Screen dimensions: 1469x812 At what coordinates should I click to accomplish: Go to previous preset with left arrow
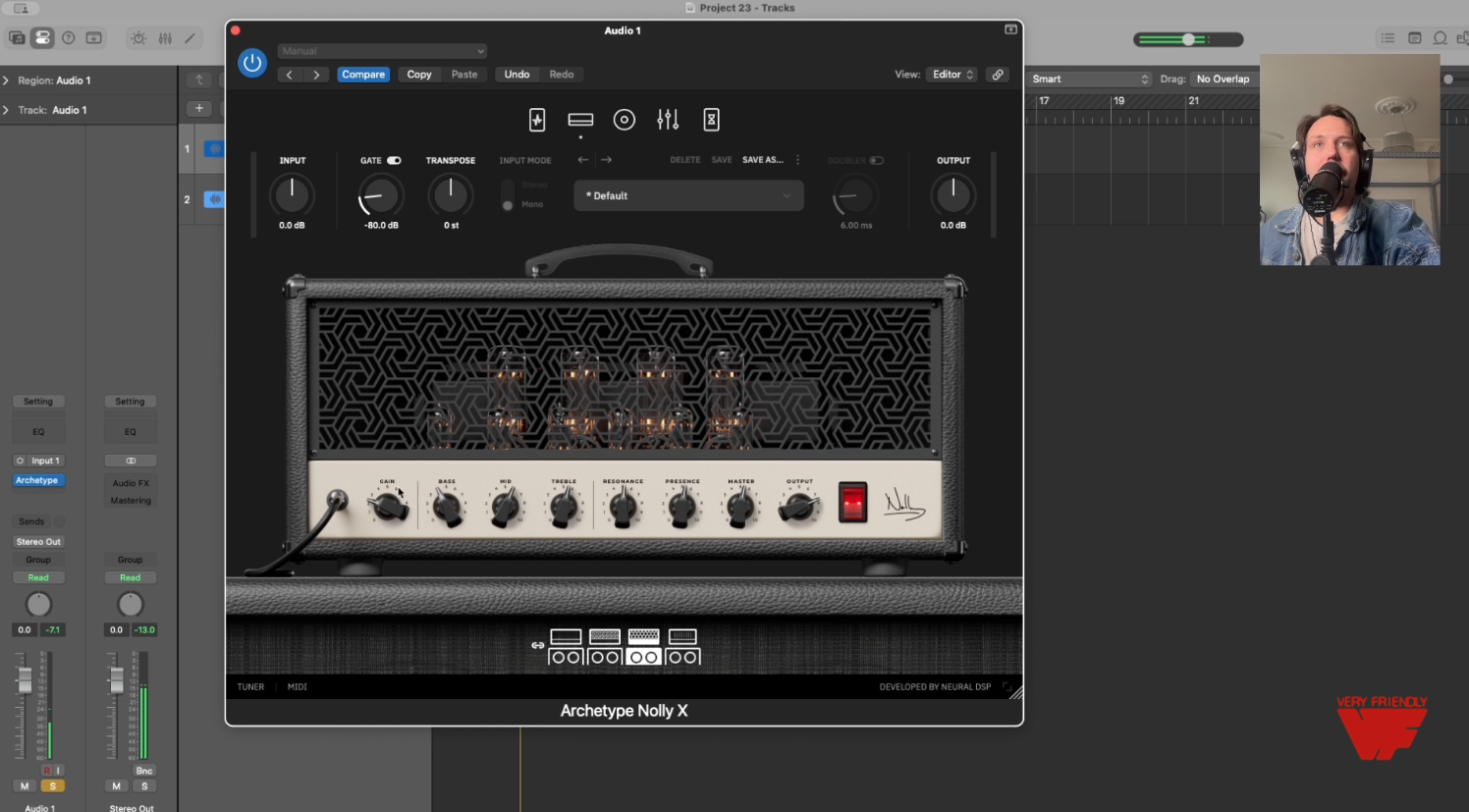pos(583,159)
